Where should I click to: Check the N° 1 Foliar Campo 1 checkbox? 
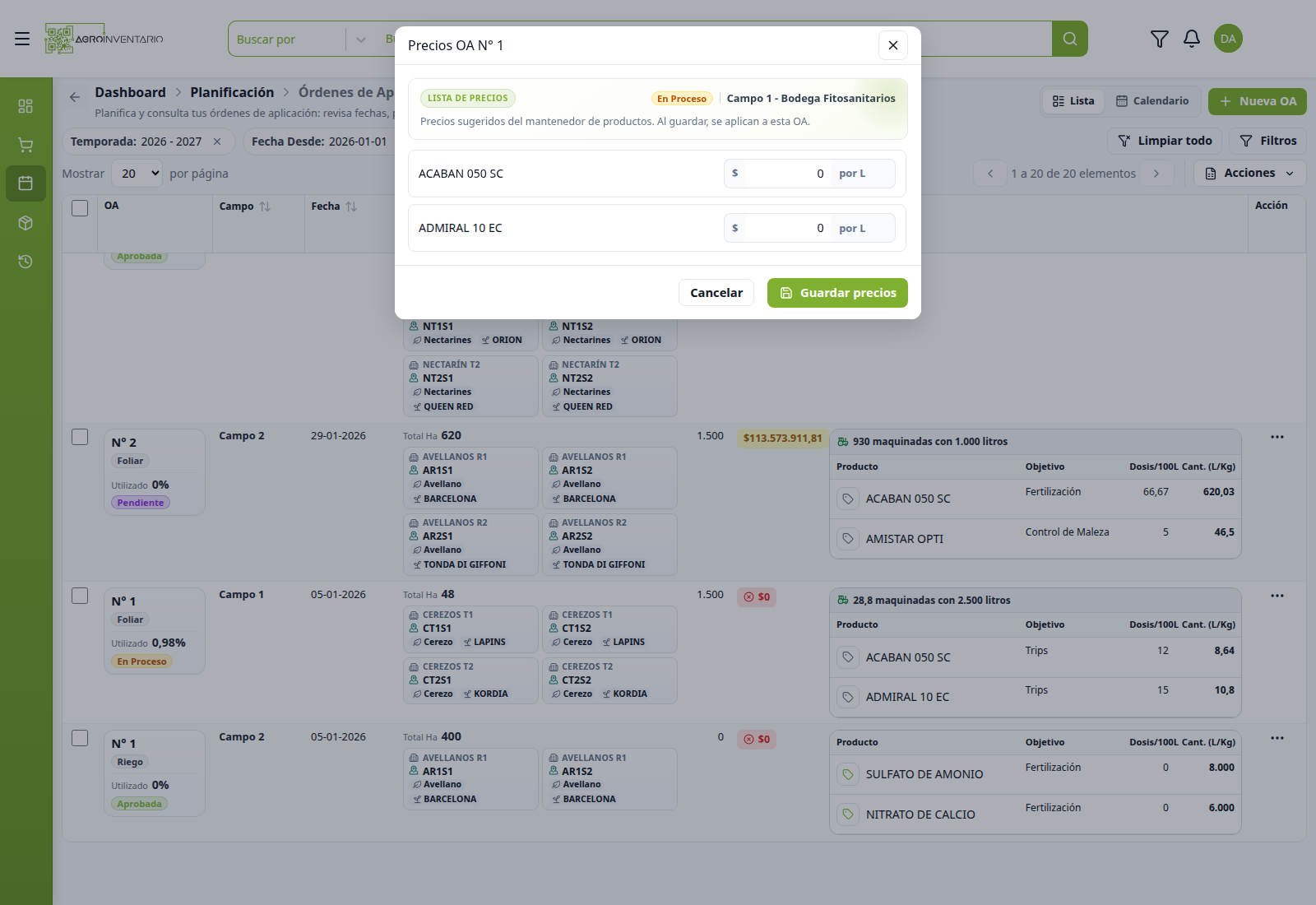(x=80, y=596)
